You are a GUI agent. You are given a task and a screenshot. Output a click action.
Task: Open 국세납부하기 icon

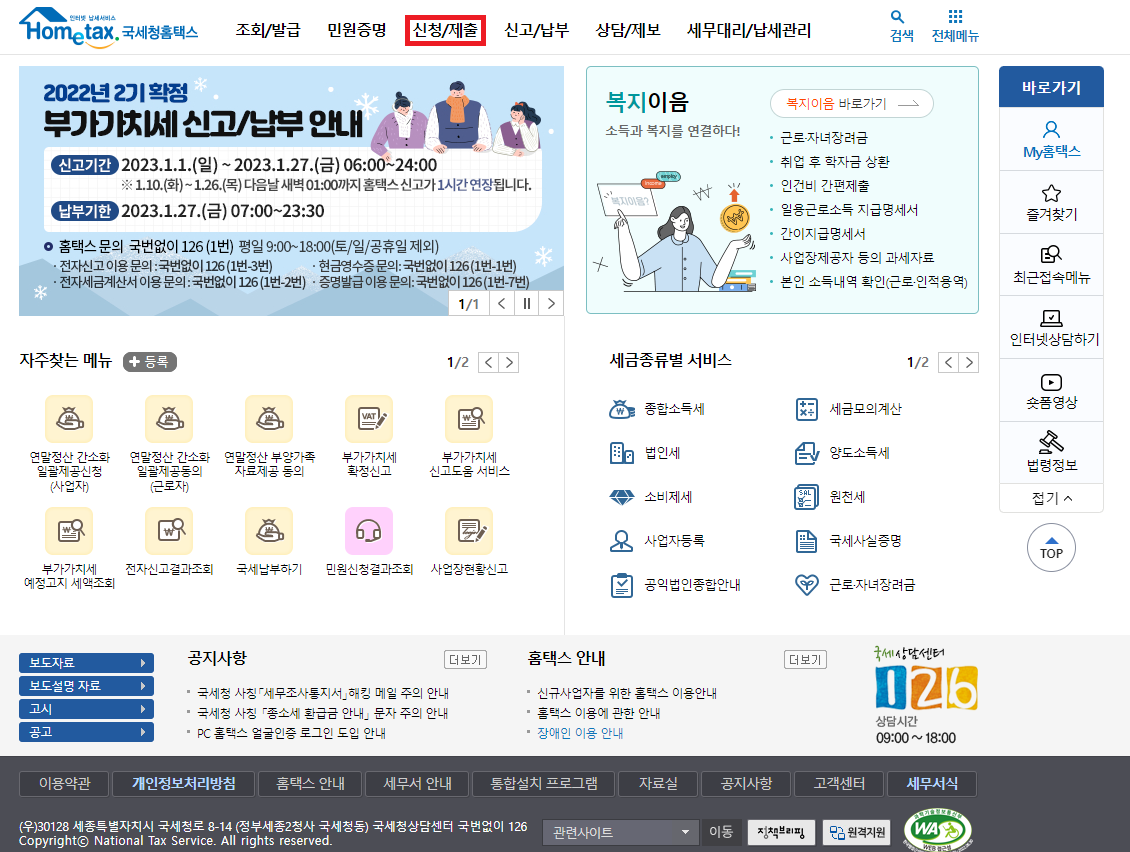click(x=269, y=531)
